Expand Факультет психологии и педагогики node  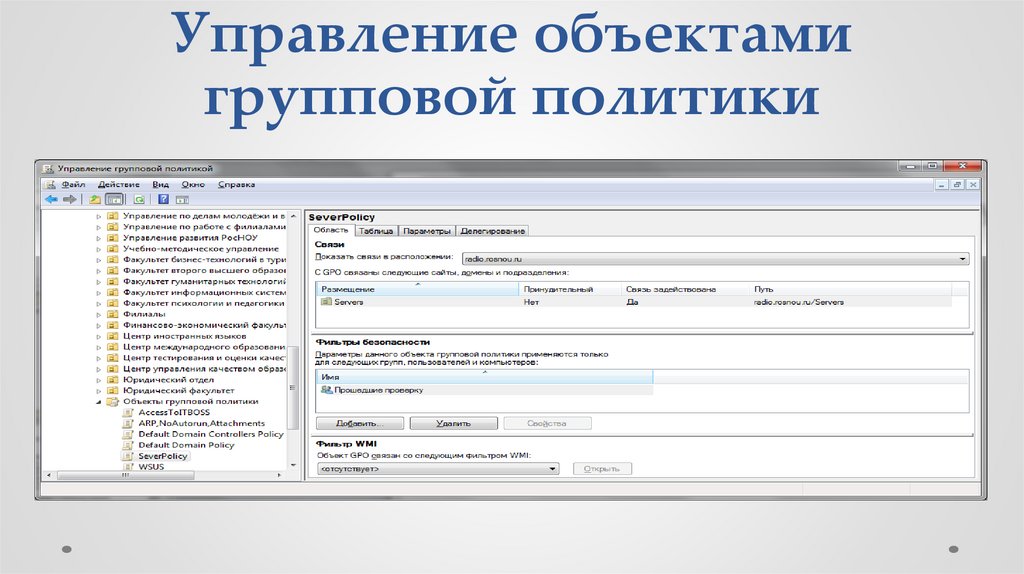(x=99, y=304)
